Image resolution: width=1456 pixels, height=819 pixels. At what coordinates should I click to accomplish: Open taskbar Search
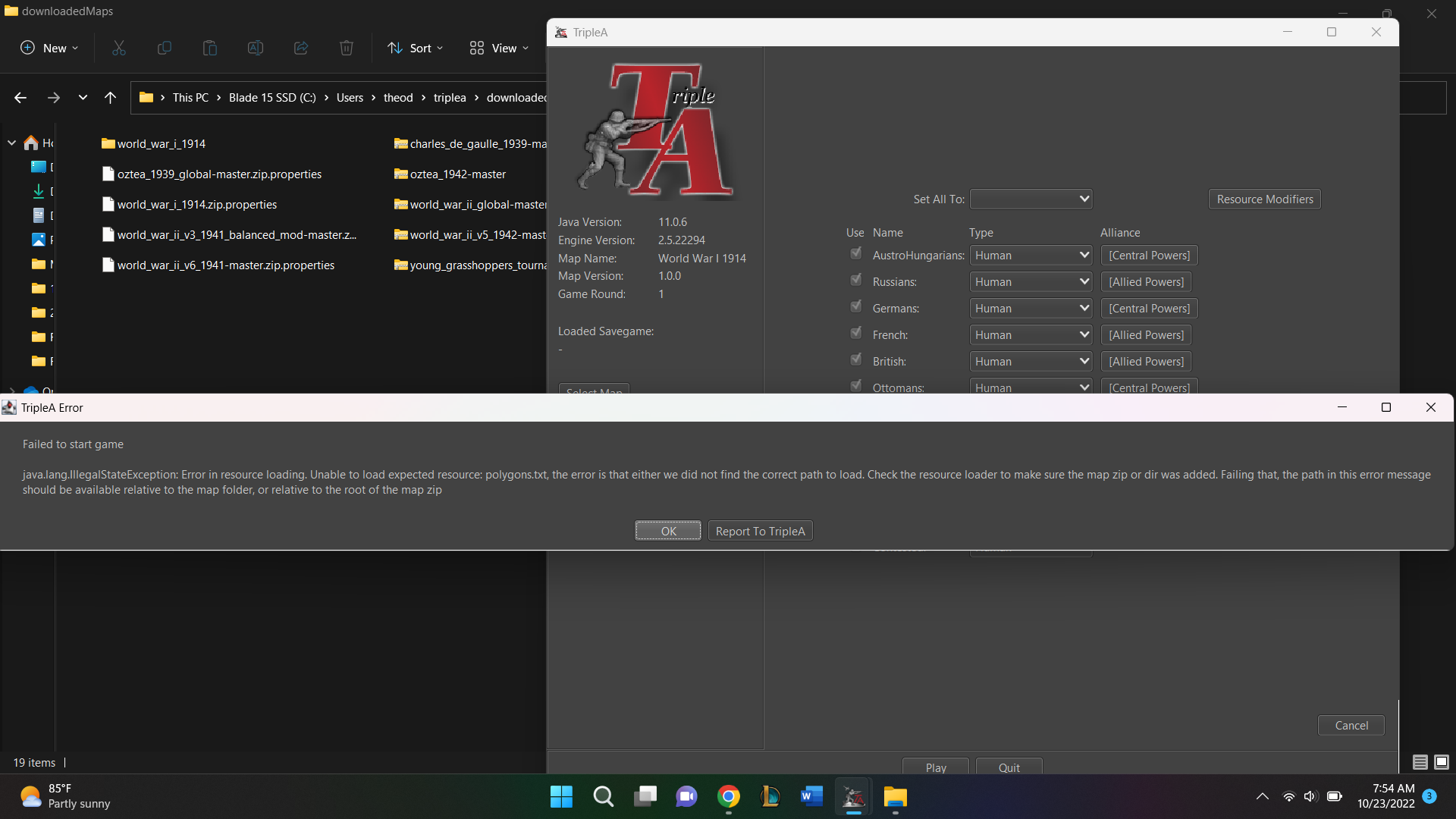click(x=603, y=796)
